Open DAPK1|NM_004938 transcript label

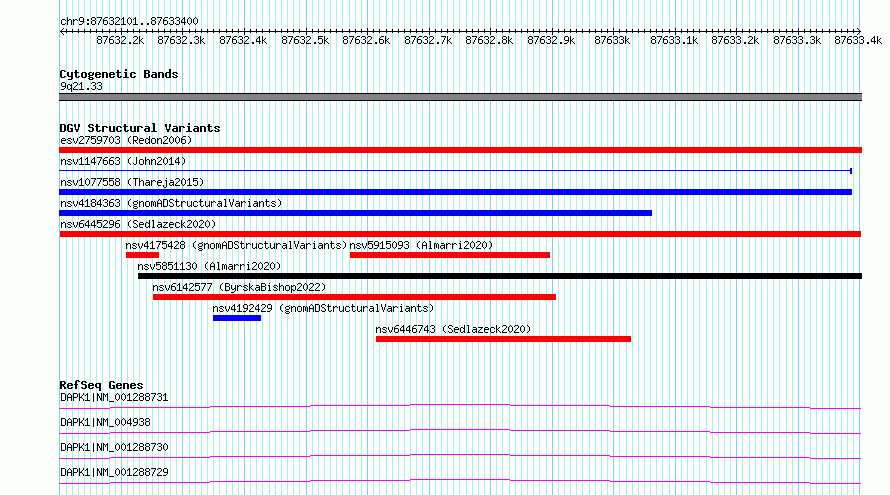105,422
